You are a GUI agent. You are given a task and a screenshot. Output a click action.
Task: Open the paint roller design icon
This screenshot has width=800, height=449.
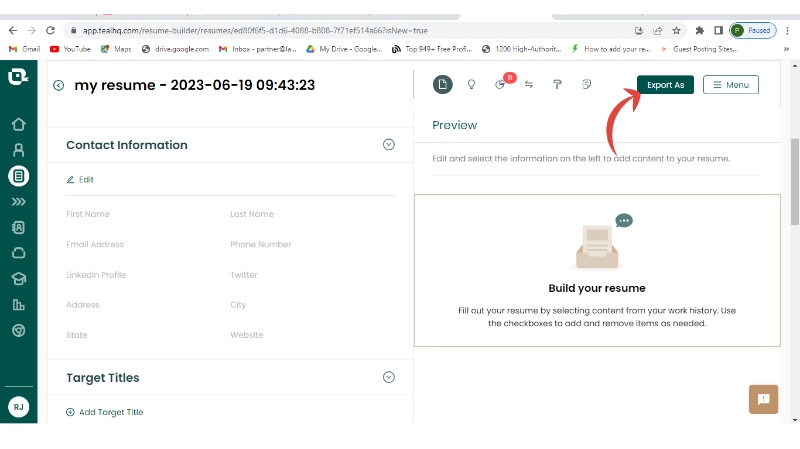557,85
